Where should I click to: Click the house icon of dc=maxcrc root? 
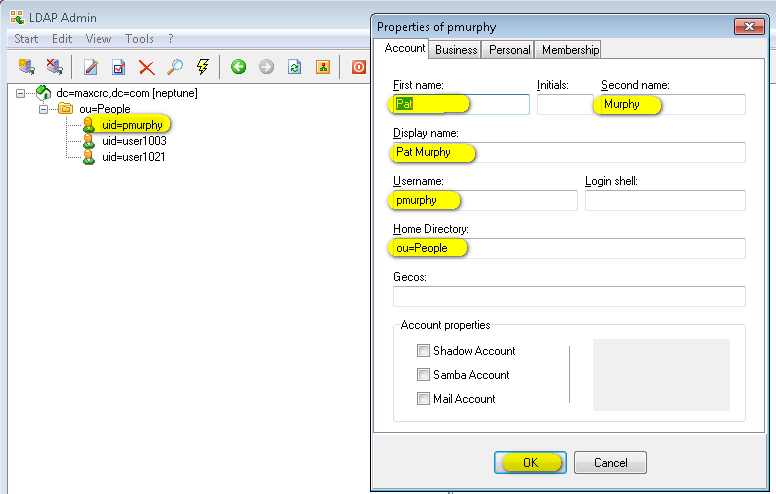(x=44, y=92)
